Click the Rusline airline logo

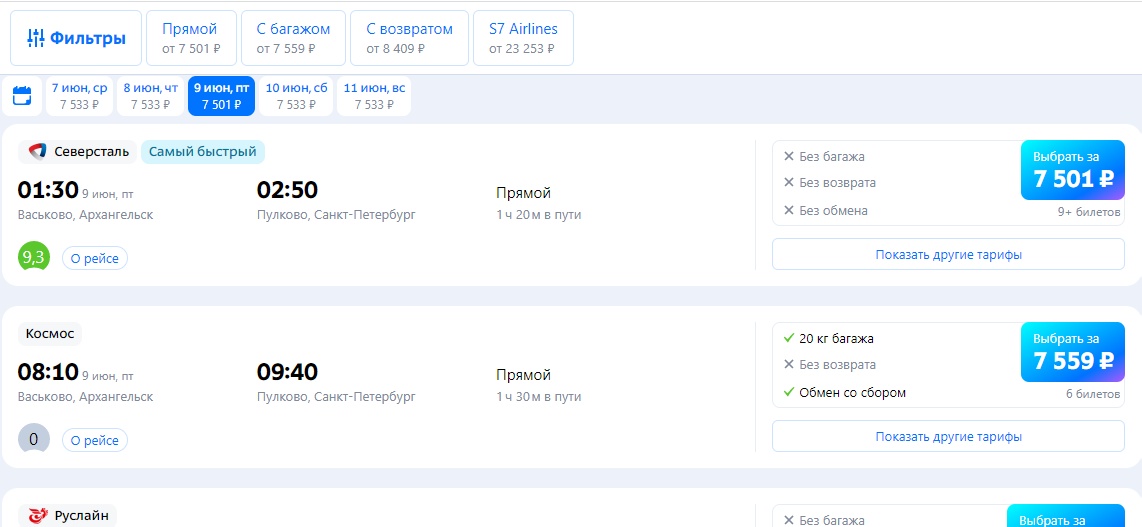37,516
